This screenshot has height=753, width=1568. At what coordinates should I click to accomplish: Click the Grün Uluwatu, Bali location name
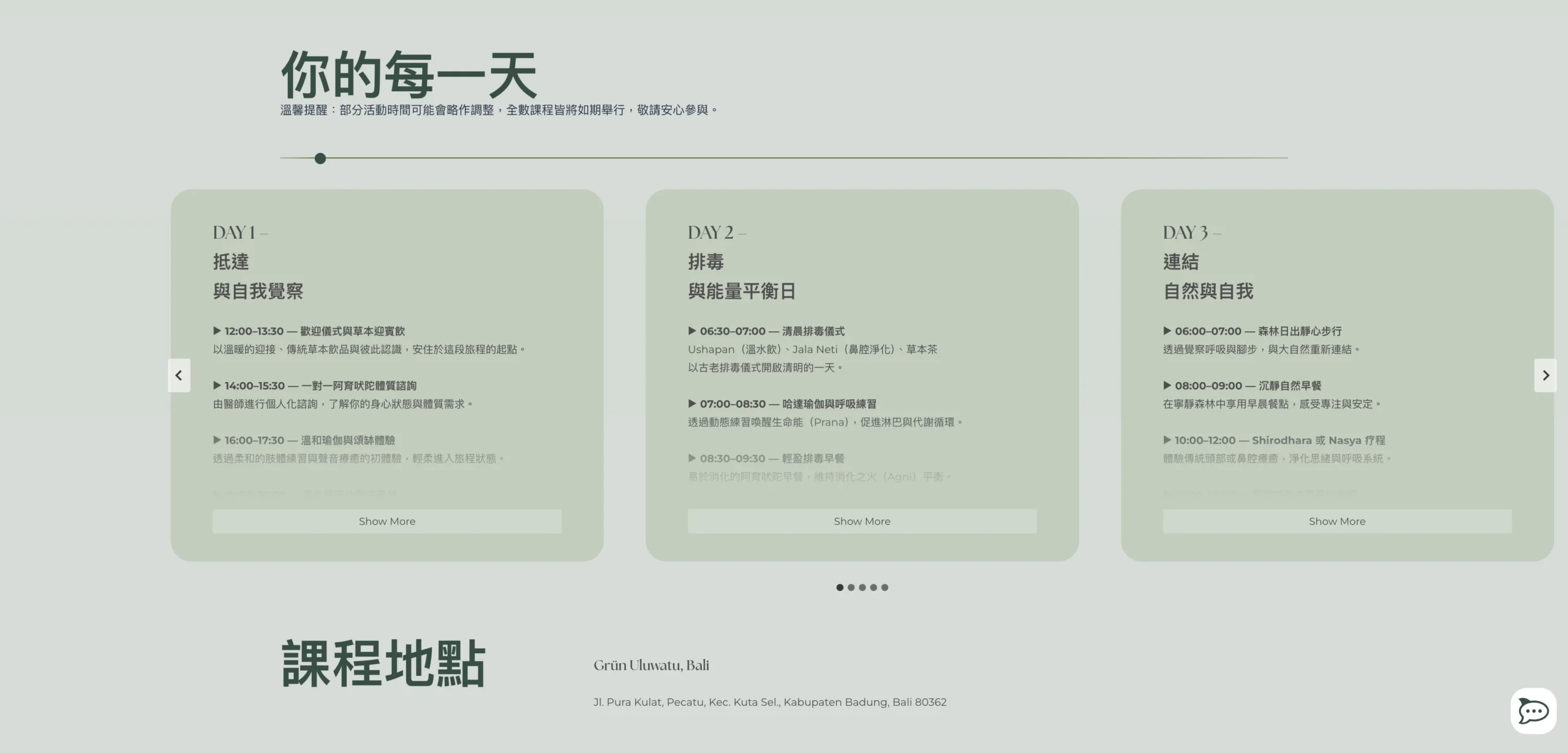[650, 665]
